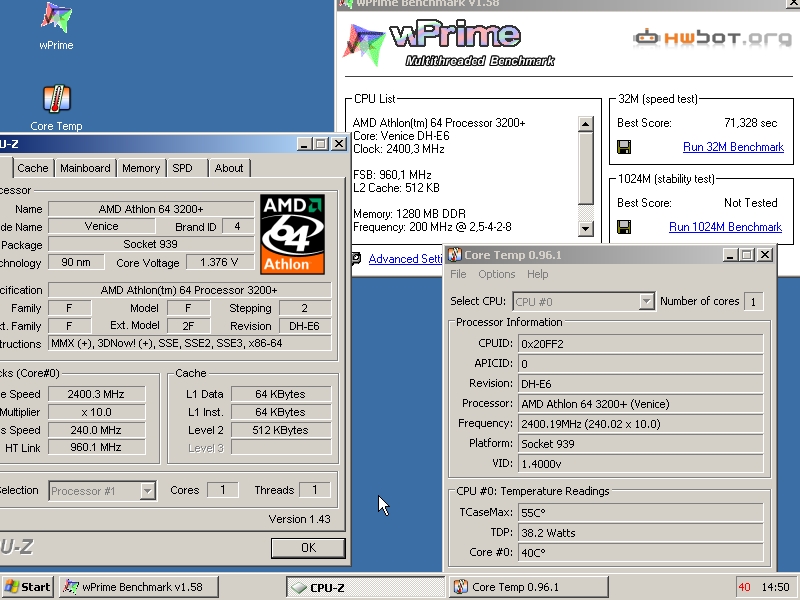Click the Version 1.43 label in CPU-Z
Viewport: 800px width, 600px height.
[x=299, y=519]
